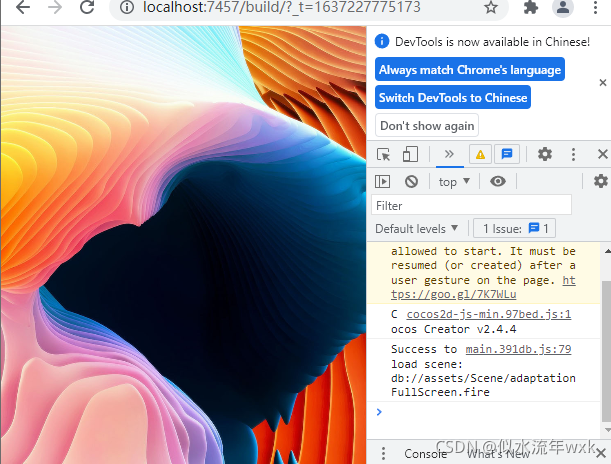Image resolution: width=611 pixels, height=464 pixels.
Task: Dismiss the DevTools language infobar
Action: [x=602, y=83]
